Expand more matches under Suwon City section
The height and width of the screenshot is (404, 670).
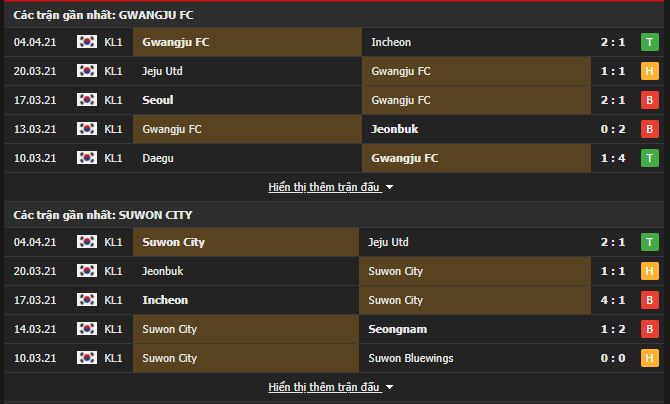tap(324, 387)
